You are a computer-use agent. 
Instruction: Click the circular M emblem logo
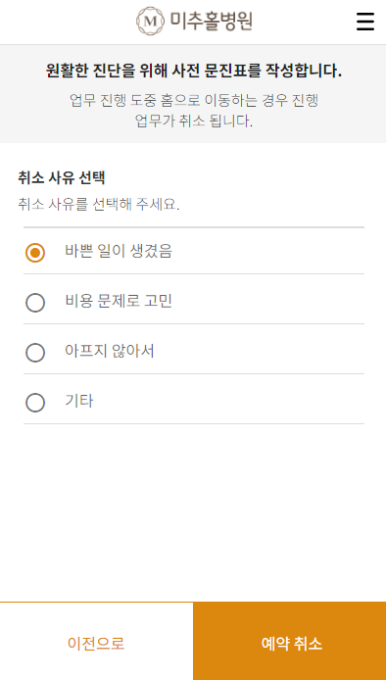pos(150,21)
